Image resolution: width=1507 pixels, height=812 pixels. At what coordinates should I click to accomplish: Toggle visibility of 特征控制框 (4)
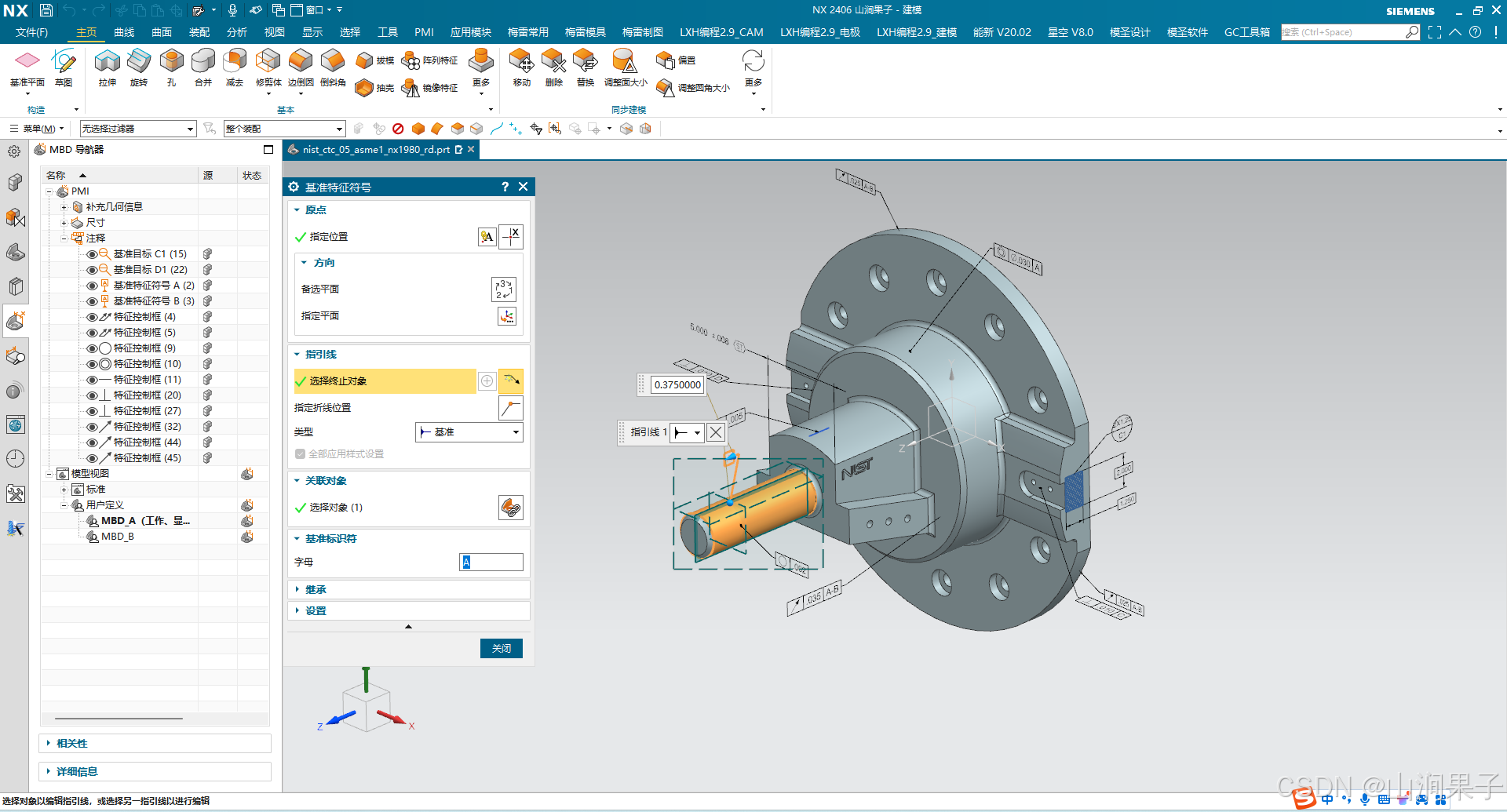coord(92,317)
